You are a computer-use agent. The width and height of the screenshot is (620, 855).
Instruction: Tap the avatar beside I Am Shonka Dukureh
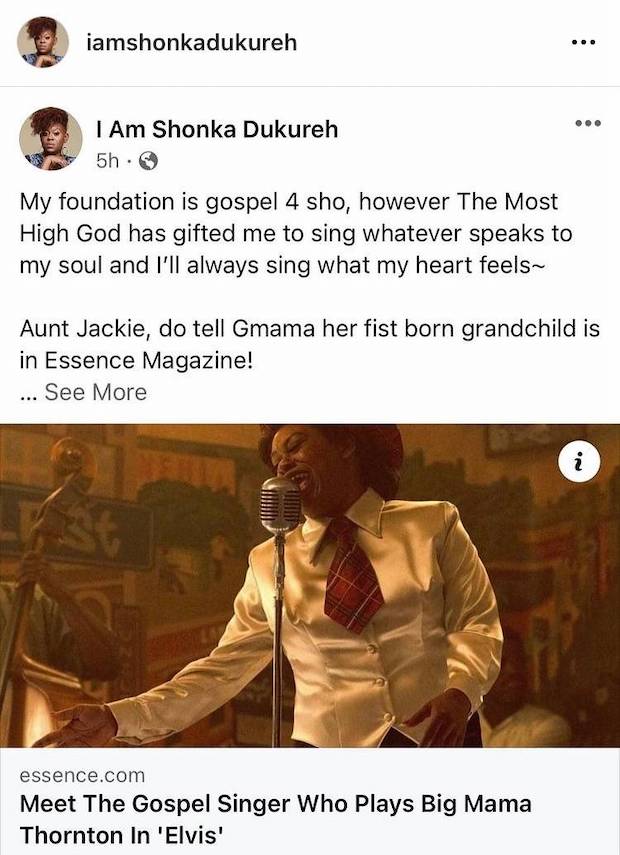(x=51, y=139)
